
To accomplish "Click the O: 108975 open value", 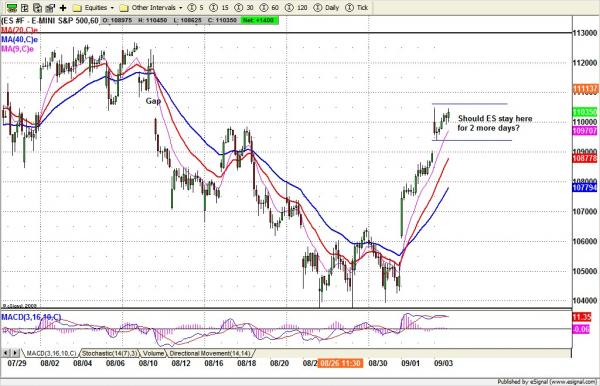I will coord(118,20).
